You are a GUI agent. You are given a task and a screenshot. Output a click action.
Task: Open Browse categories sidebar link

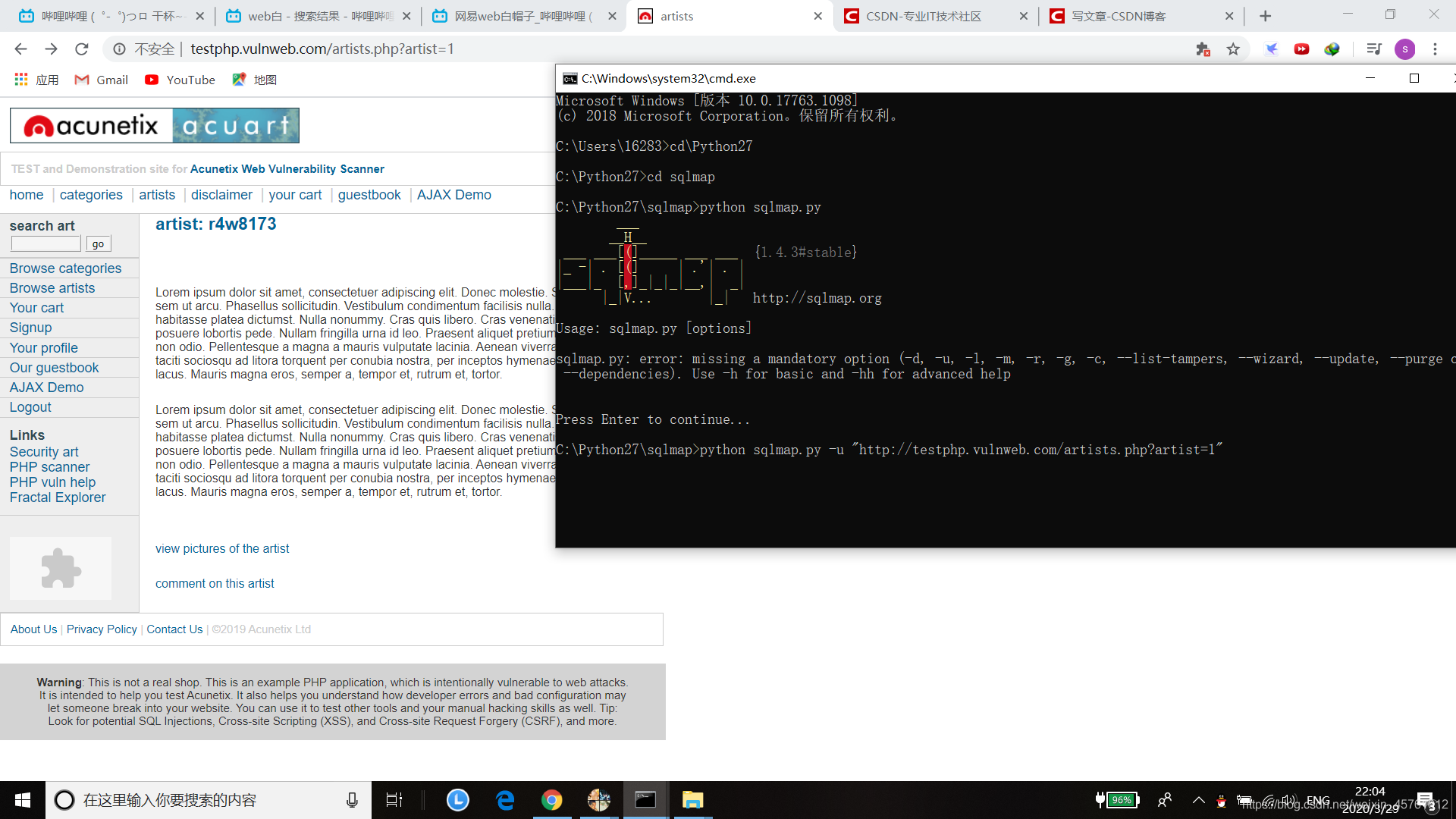coord(65,268)
